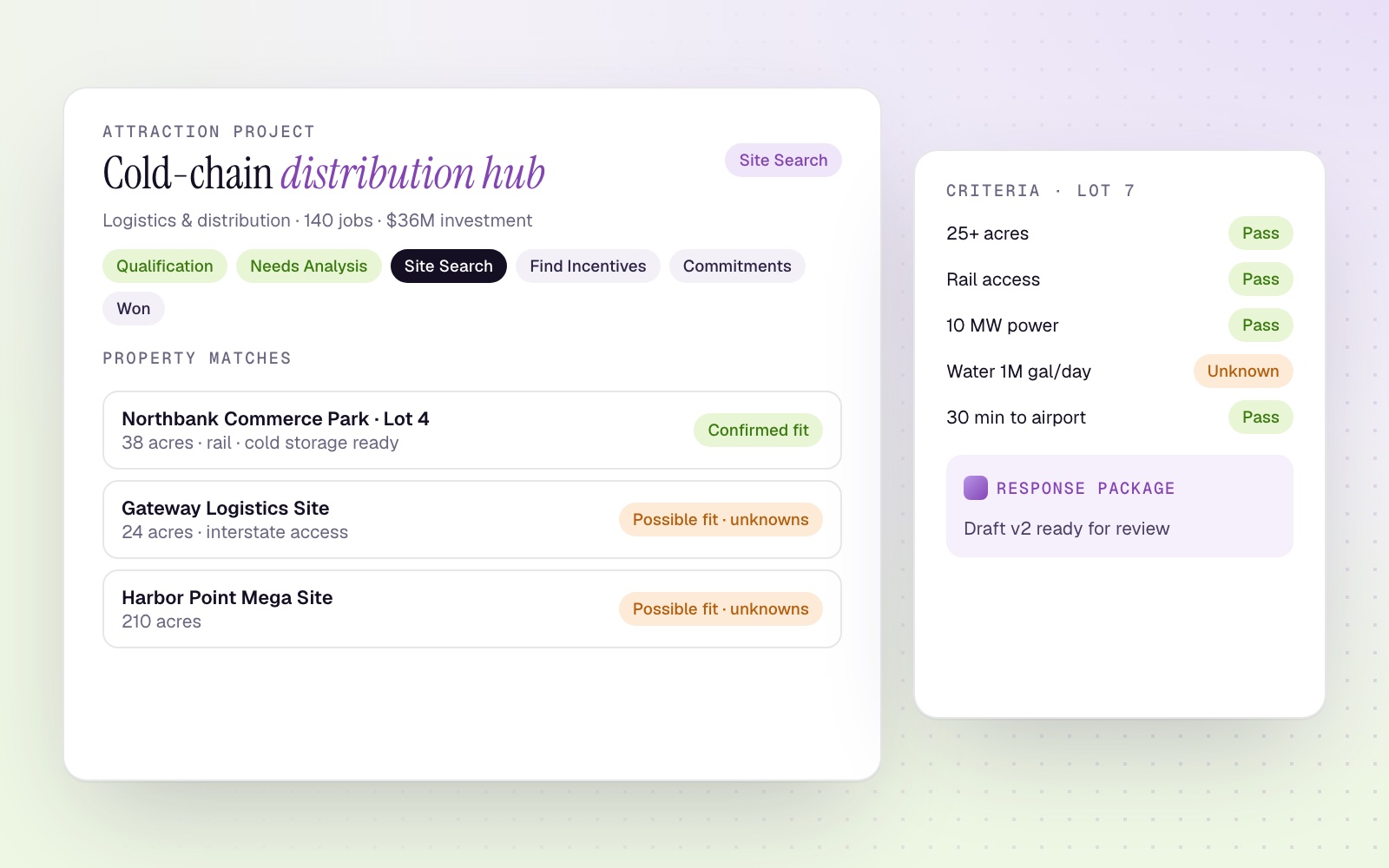
Task: Click the CRITERIA · LOT 7 heading
Action: [x=1040, y=191]
